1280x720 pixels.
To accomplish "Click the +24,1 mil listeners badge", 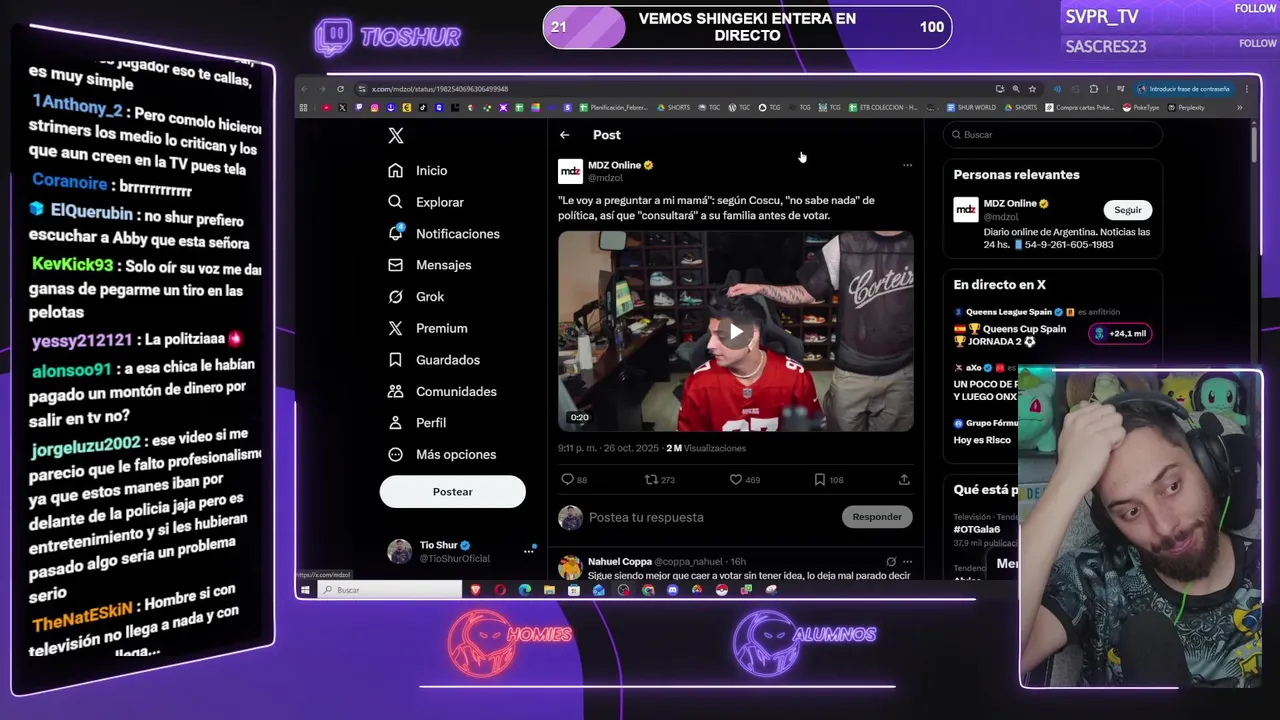I will 1120,334.
